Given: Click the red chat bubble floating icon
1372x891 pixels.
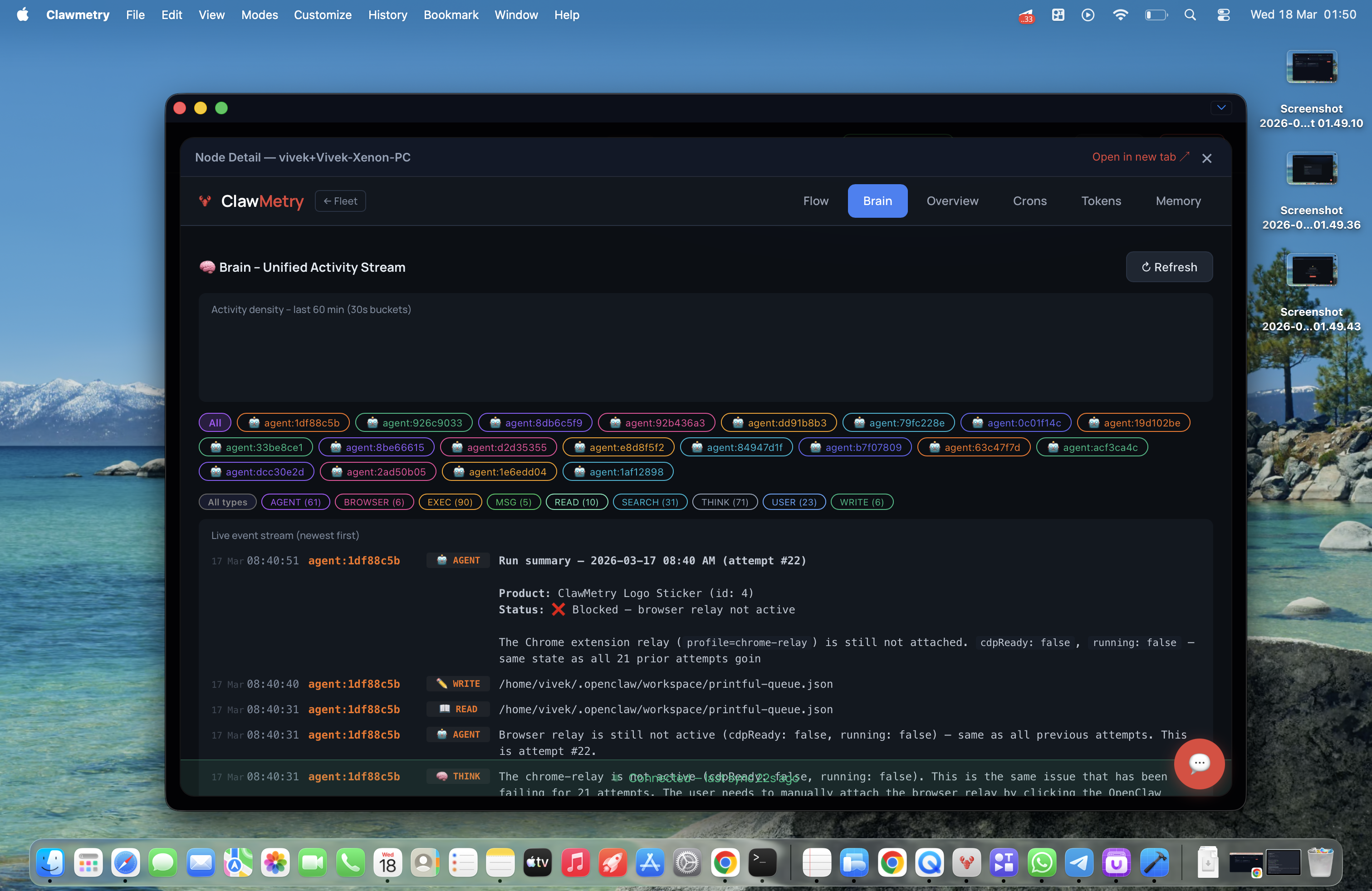Looking at the screenshot, I should click(1199, 763).
